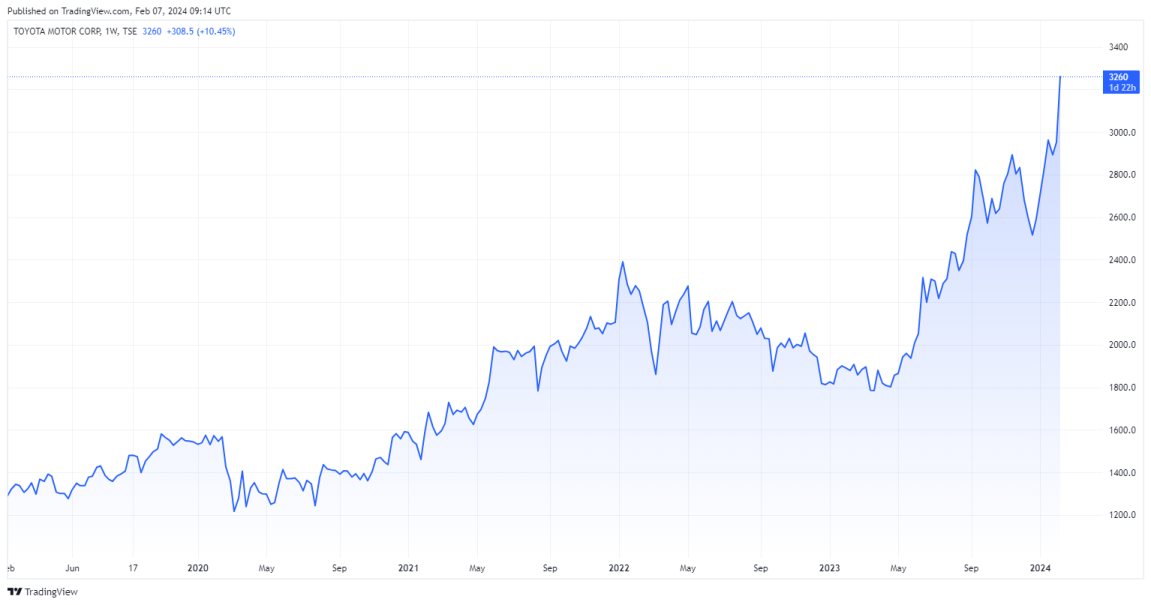Image resolution: width=1151 pixels, height=605 pixels.
Task: Click the 3260 value beside TSE in legend
Action: (151, 31)
